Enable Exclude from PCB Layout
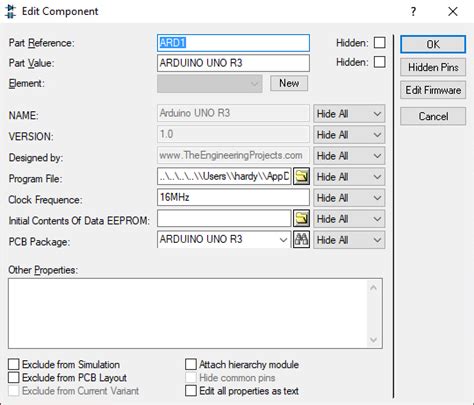Screen dimensions: 474x405 click(x=14, y=378)
